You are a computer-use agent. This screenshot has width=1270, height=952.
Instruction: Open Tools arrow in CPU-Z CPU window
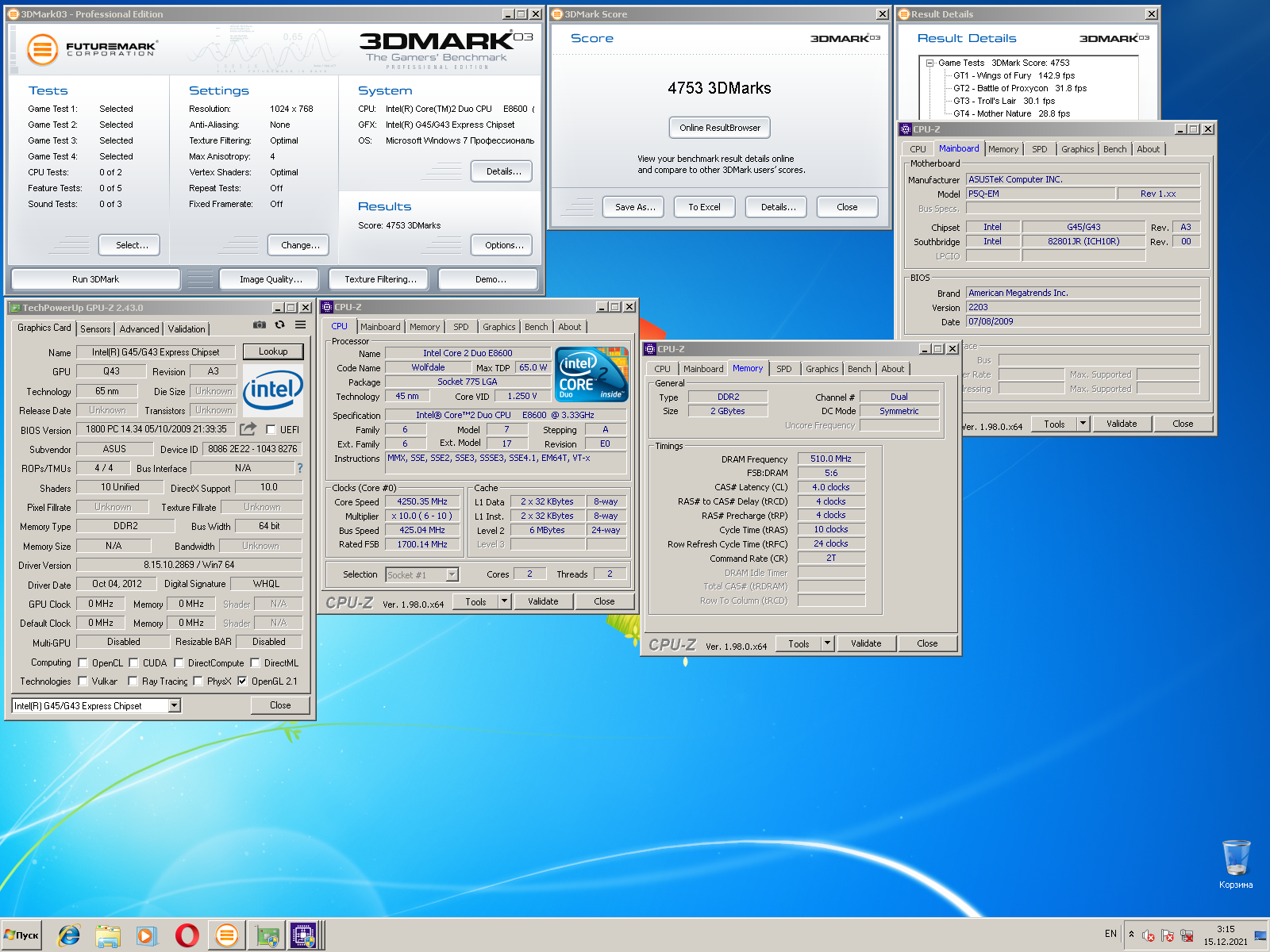click(x=504, y=601)
